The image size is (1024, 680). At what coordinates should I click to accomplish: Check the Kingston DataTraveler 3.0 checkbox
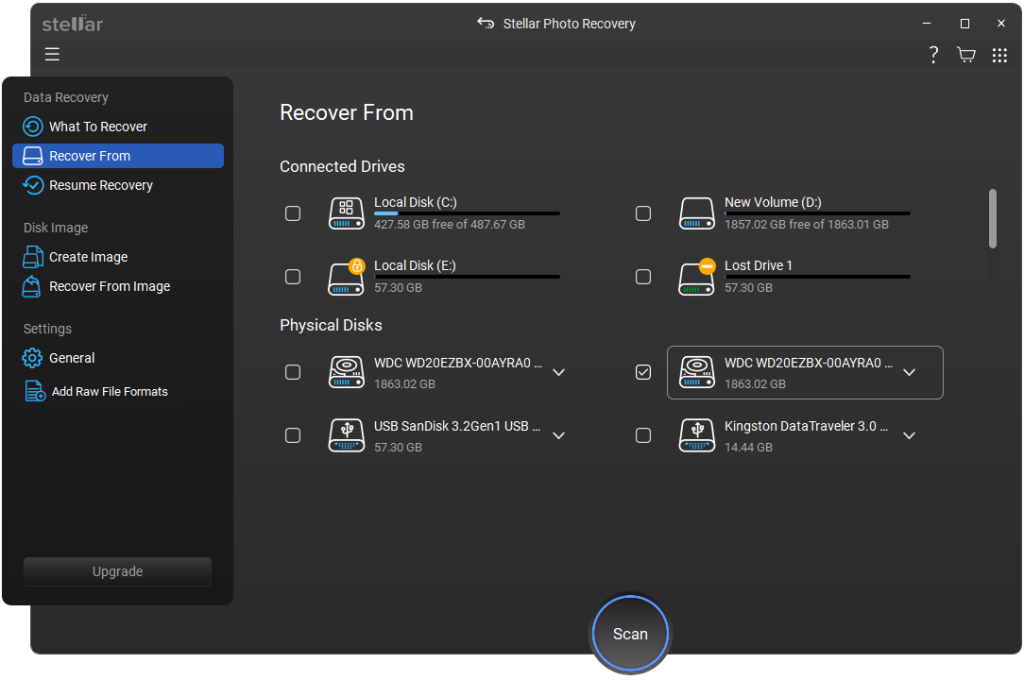(x=643, y=436)
